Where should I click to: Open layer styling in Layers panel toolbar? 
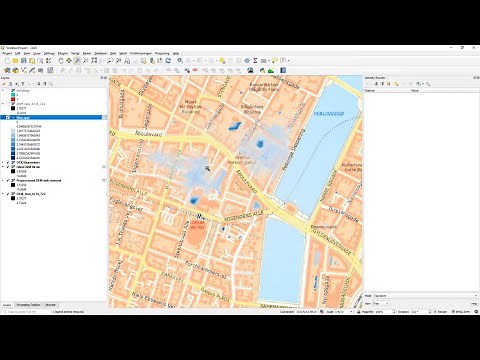4,84
